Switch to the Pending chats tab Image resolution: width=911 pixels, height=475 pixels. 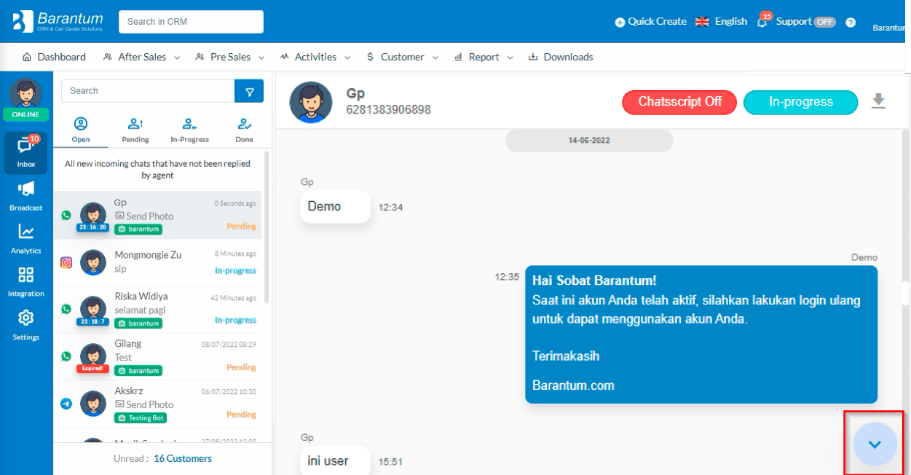(x=135, y=130)
